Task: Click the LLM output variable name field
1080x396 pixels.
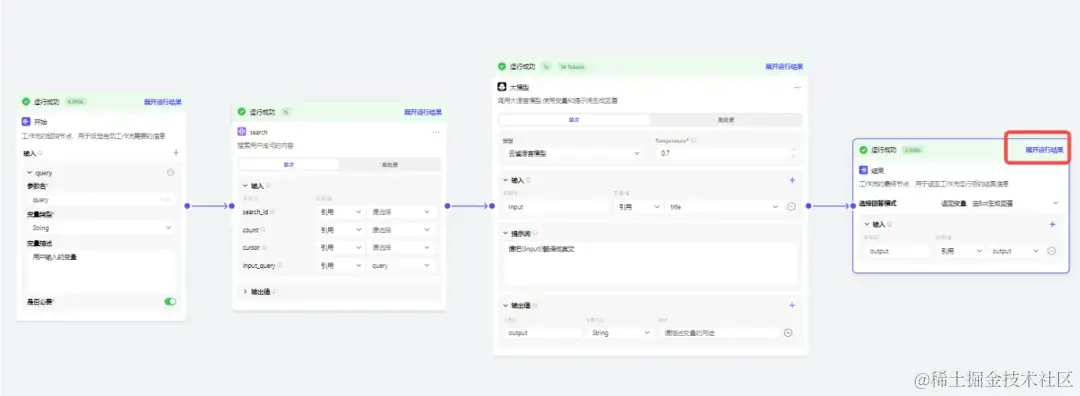Action: click(543, 333)
